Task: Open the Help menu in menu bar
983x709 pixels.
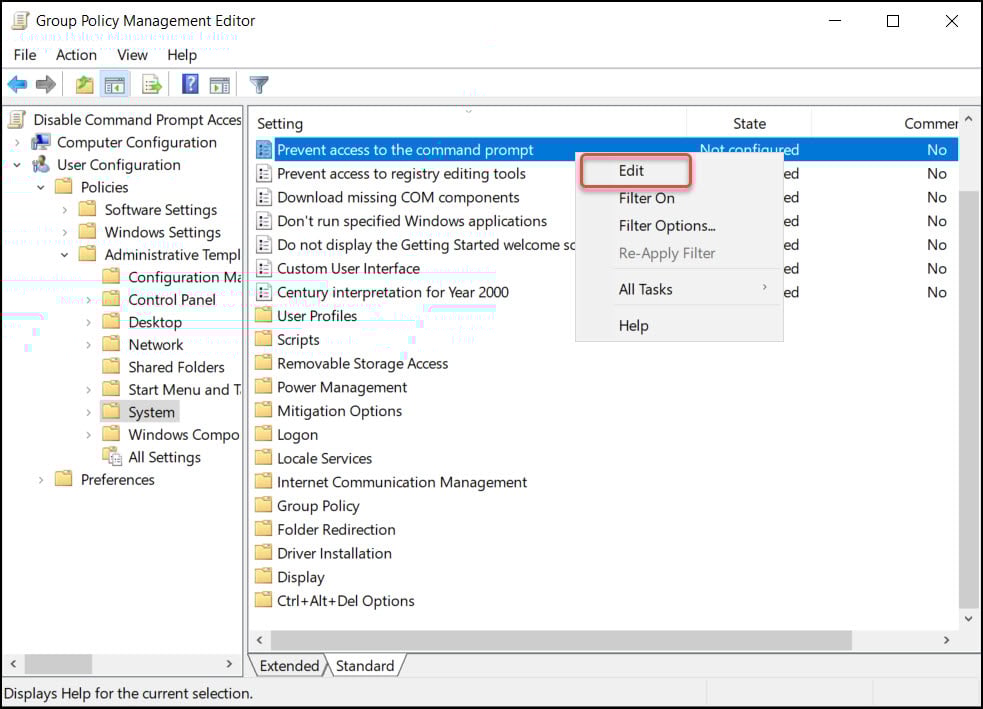Action: [182, 55]
